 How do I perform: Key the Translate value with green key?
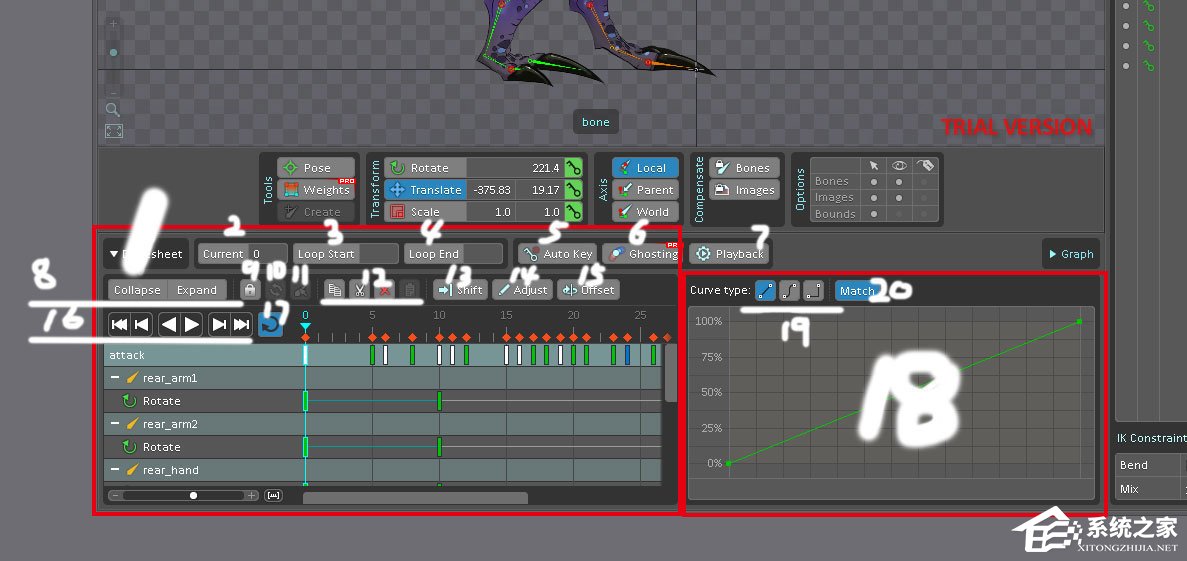[574, 189]
